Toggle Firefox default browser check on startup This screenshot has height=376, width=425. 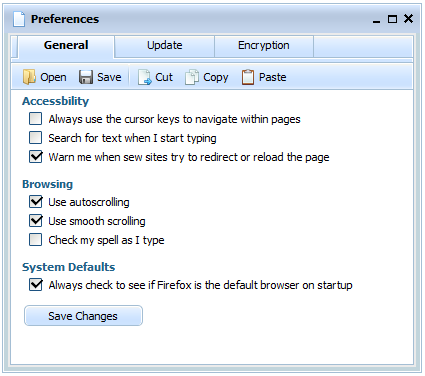(x=36, y=285)
